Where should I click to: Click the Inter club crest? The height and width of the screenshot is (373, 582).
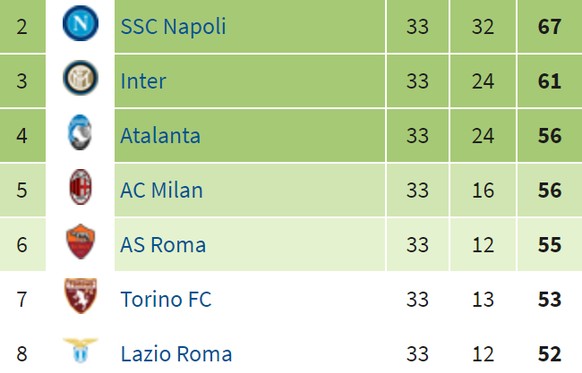pos(81,78)
